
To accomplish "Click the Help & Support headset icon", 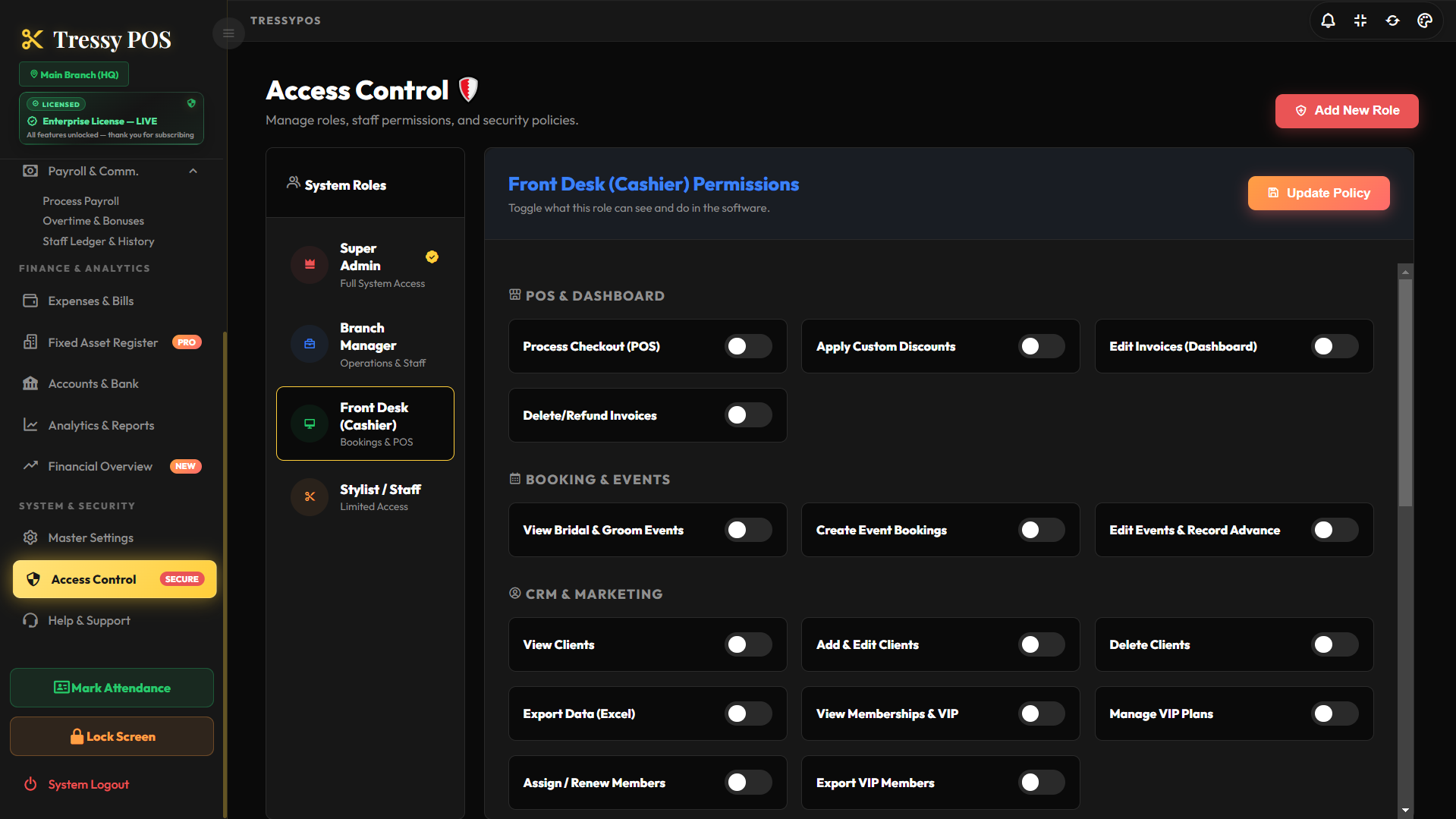I will click(30, 620).
